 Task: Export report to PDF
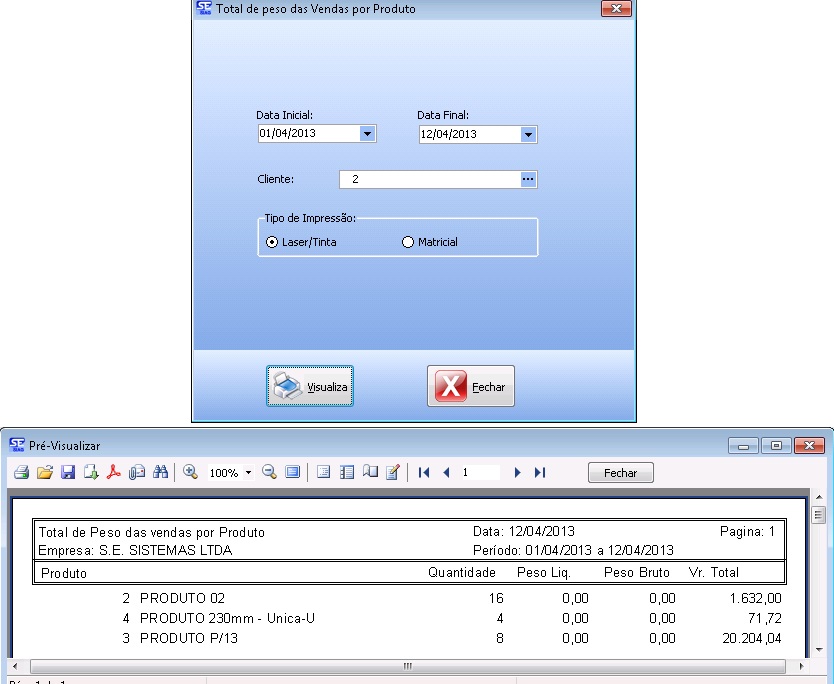(114, 472)
